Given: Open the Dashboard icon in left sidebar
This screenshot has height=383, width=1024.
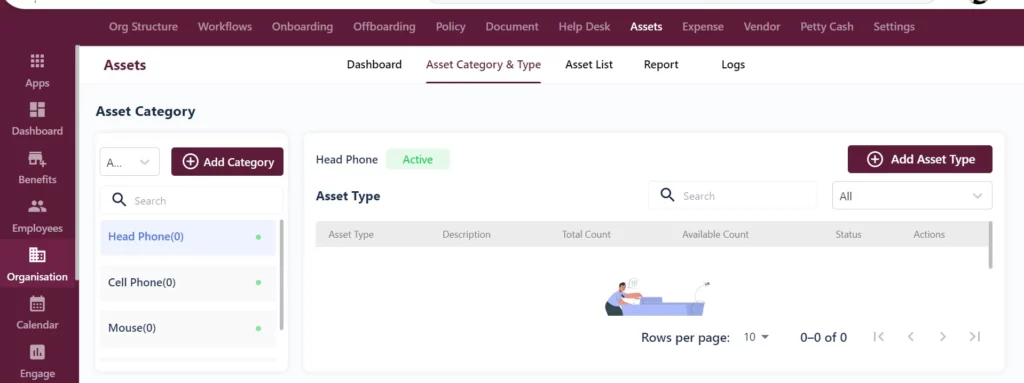Looking at the screenshot, I should 37,109.
